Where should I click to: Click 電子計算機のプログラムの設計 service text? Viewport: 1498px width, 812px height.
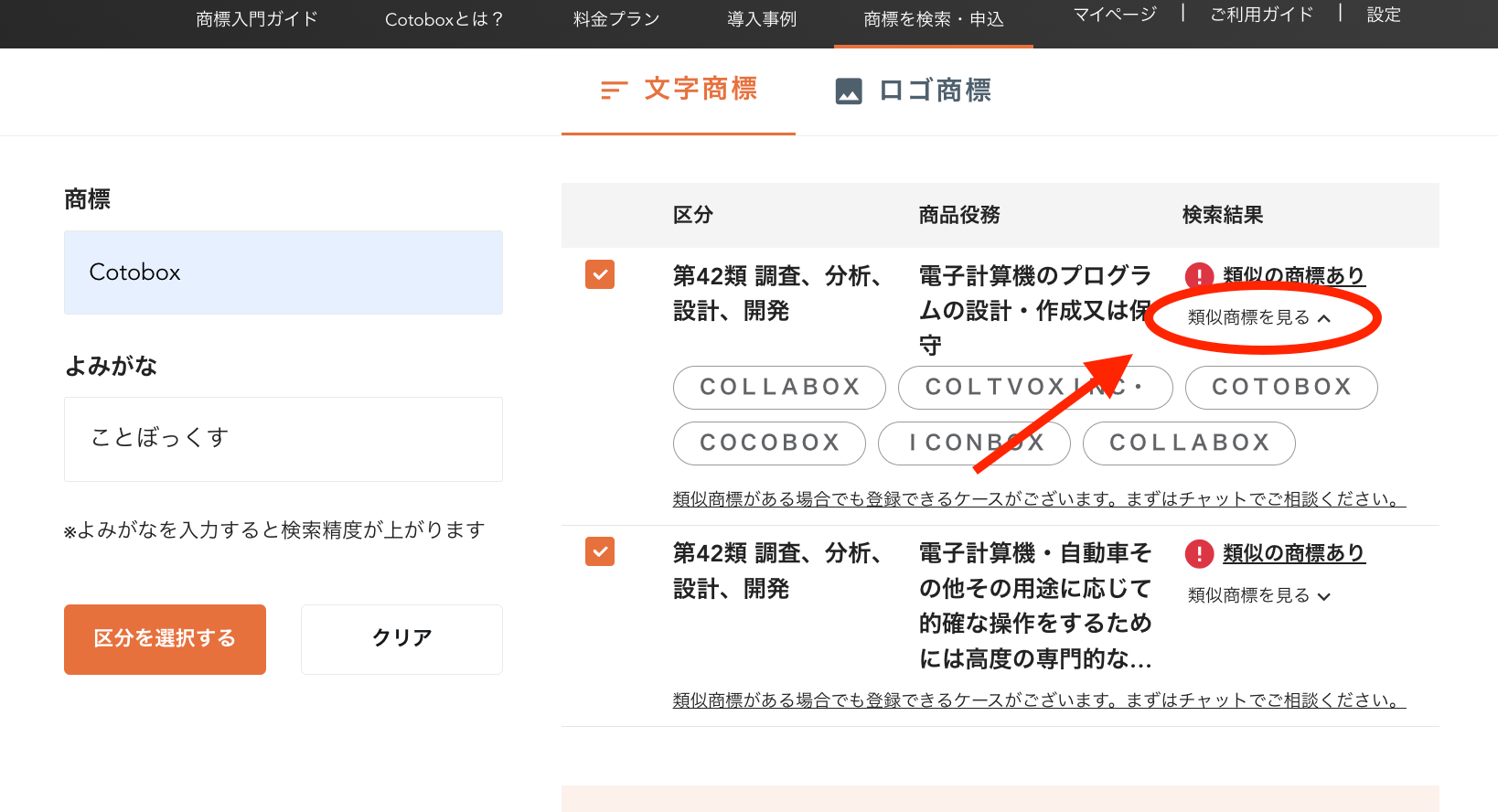pyautogui.click(x=1035, y=311)
